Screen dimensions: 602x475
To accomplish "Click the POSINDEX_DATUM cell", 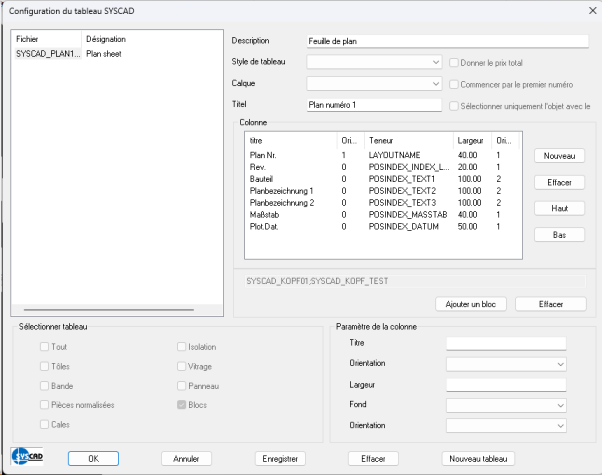I will click(x=404, y=227).
